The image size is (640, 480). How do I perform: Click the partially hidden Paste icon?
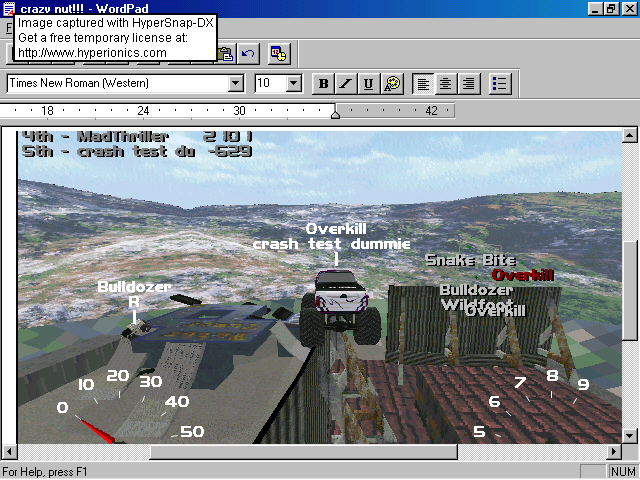coord(227,54)
